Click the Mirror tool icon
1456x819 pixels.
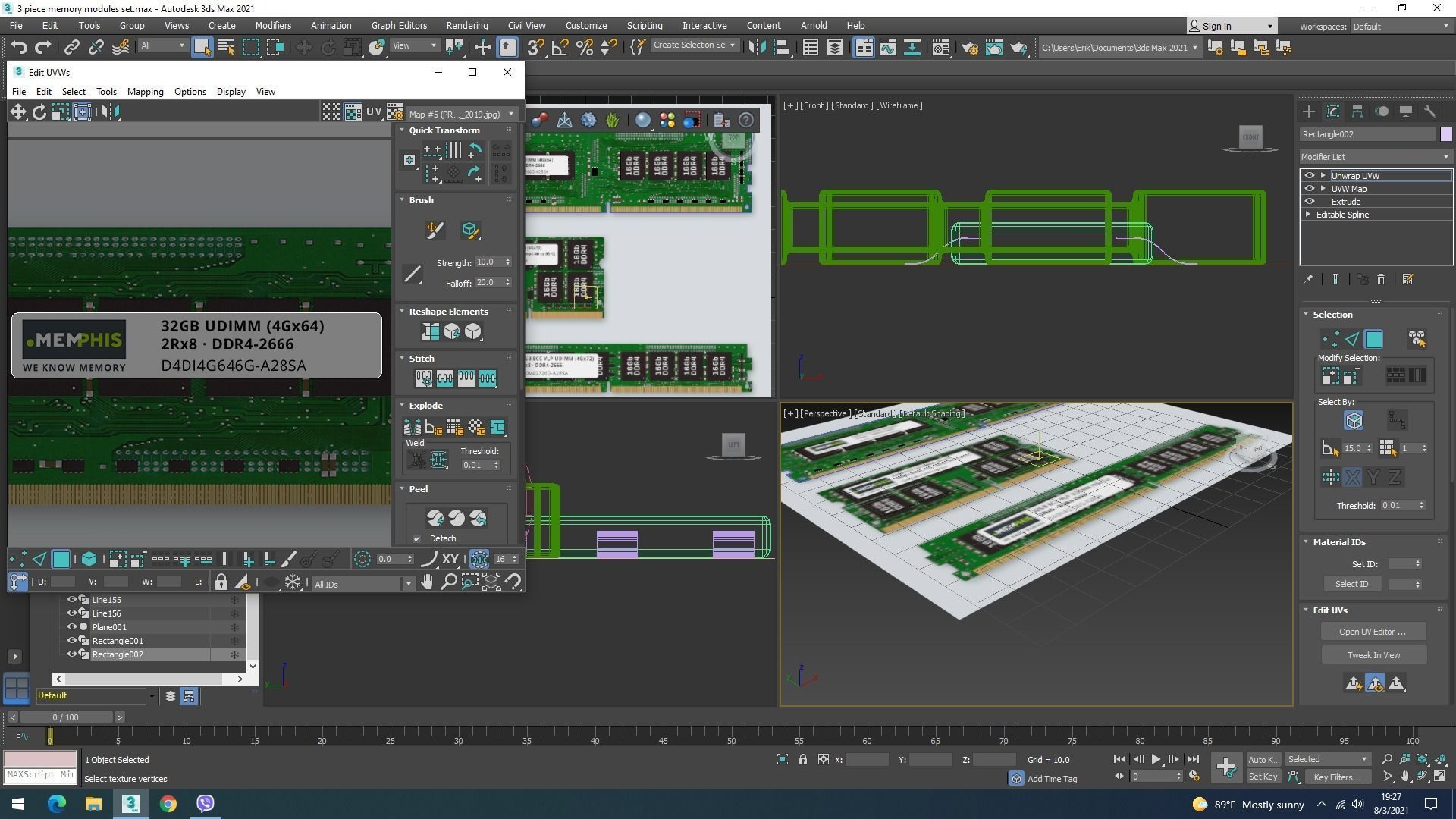pyautogui.click(x=757, y=48)
